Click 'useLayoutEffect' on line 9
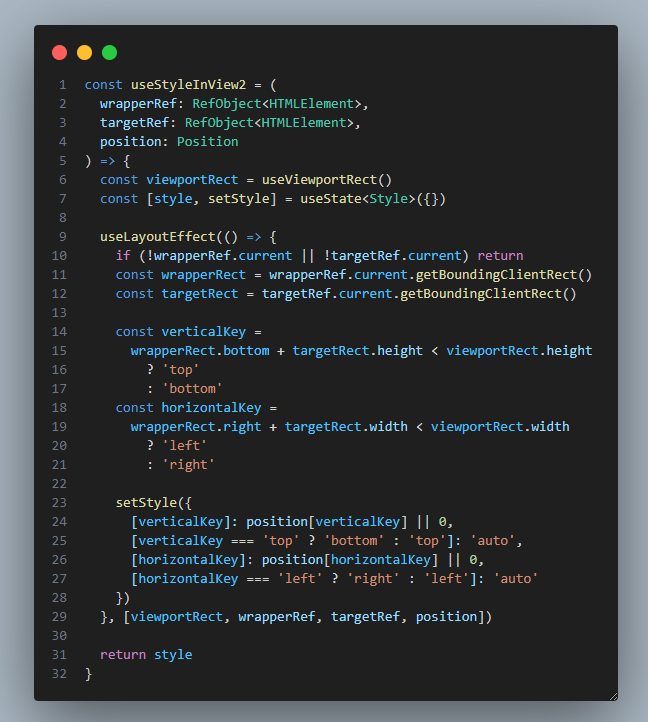The width and height of the screenshot is (648, 722). [158, 237]
